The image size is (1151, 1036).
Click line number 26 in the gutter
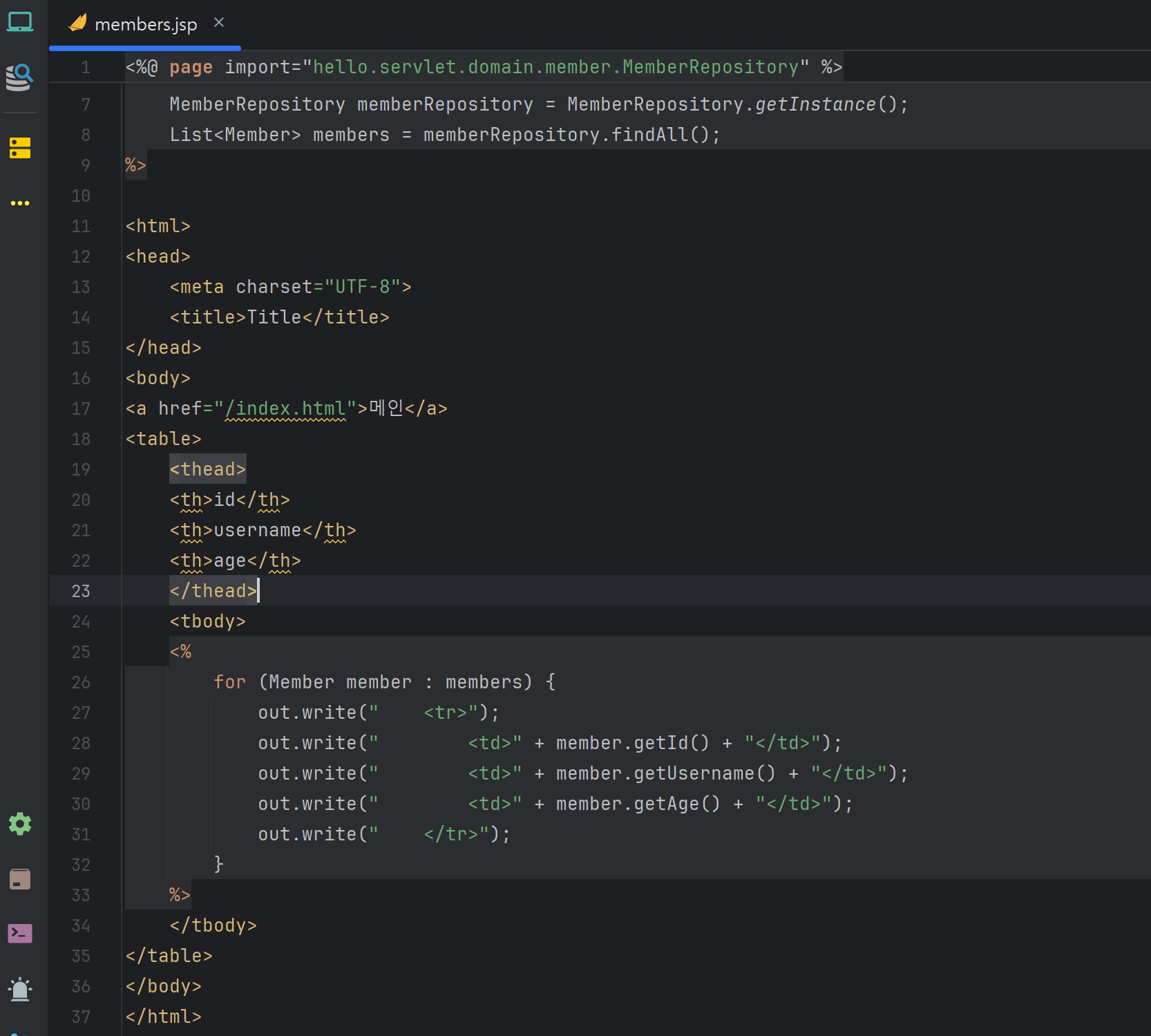pyautogui.click(x=81, y=682)
